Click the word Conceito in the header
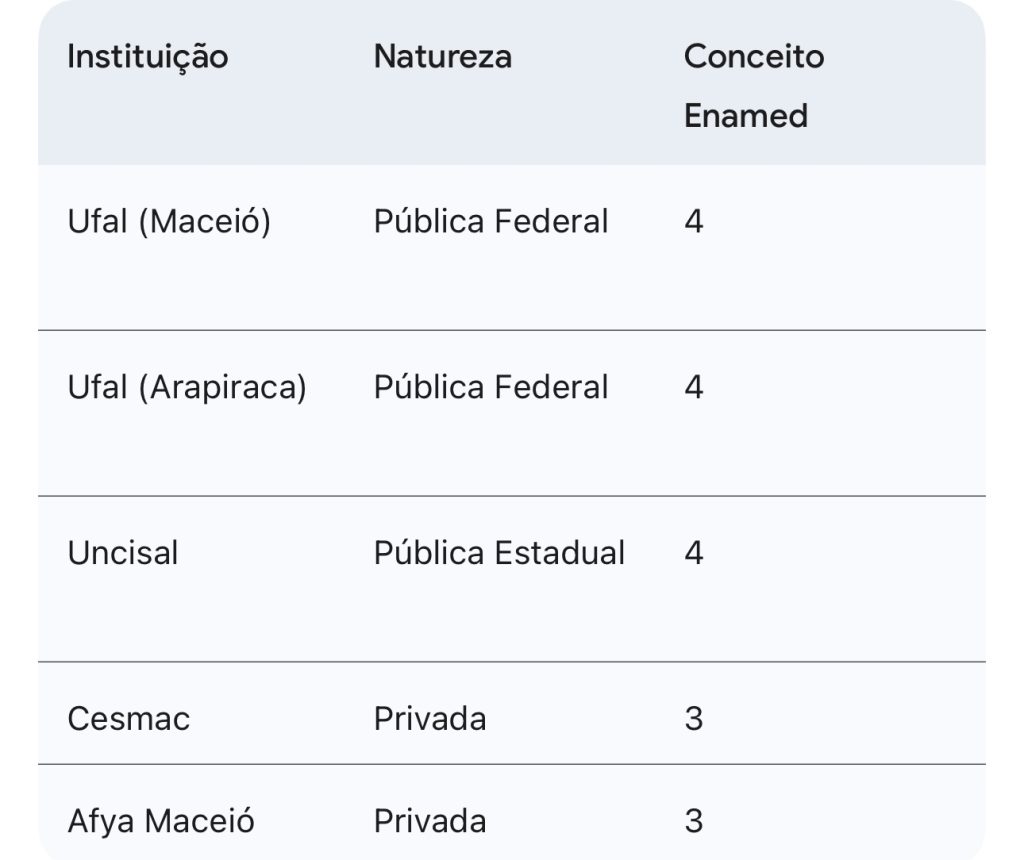1024x860 pixels. point(754,56)
